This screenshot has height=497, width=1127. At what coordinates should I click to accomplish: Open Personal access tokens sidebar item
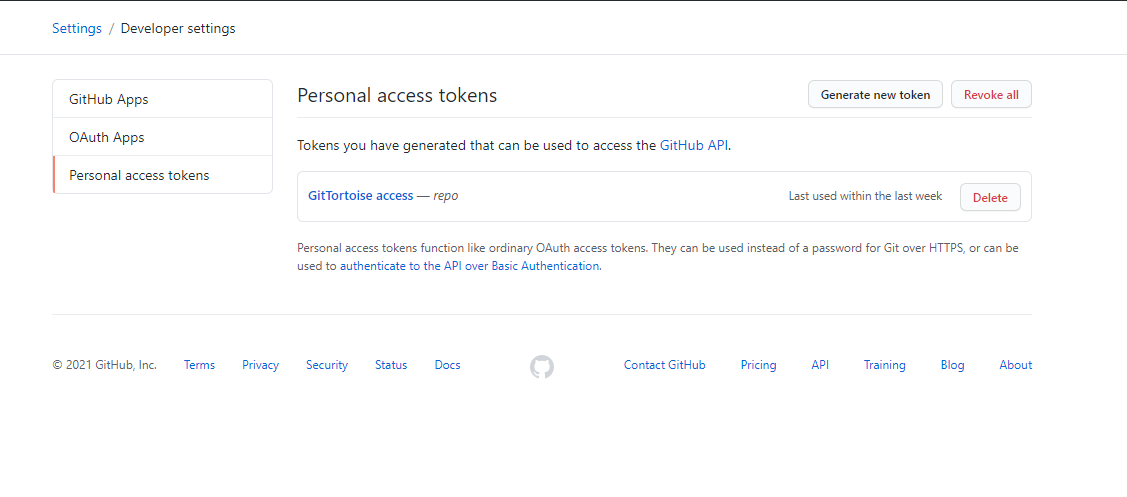click(x=162, y=175)
